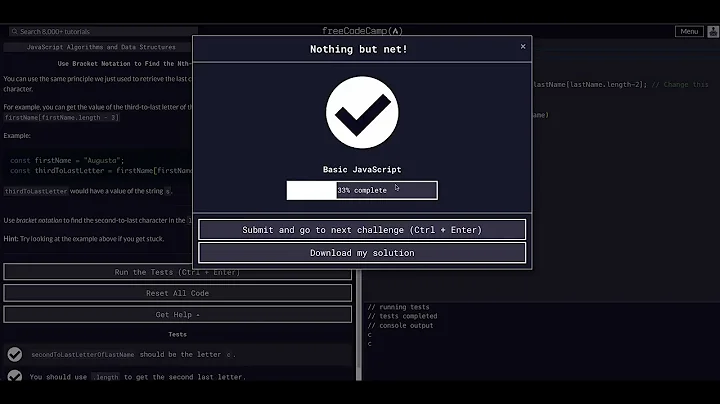Reset All Code button
720x404 pixels.
pos(177,293)
